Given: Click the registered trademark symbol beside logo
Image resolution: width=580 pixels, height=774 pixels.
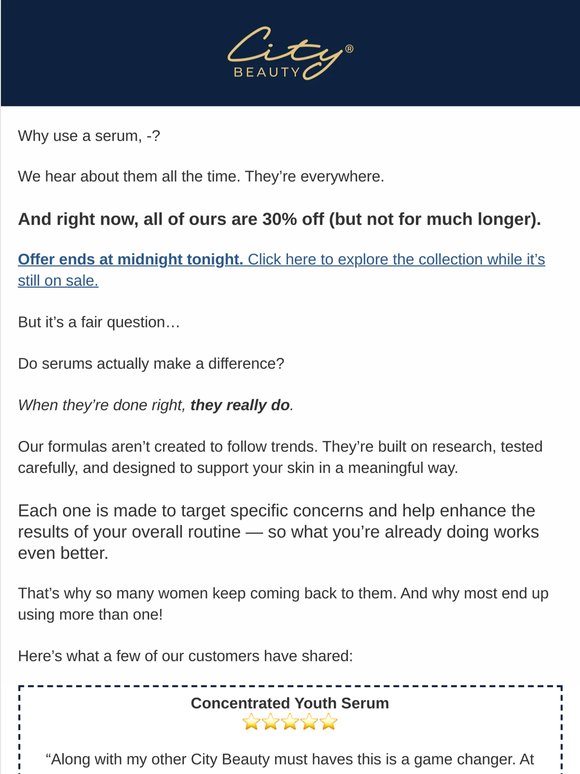Looking at the screenshot, I should 349,48.
